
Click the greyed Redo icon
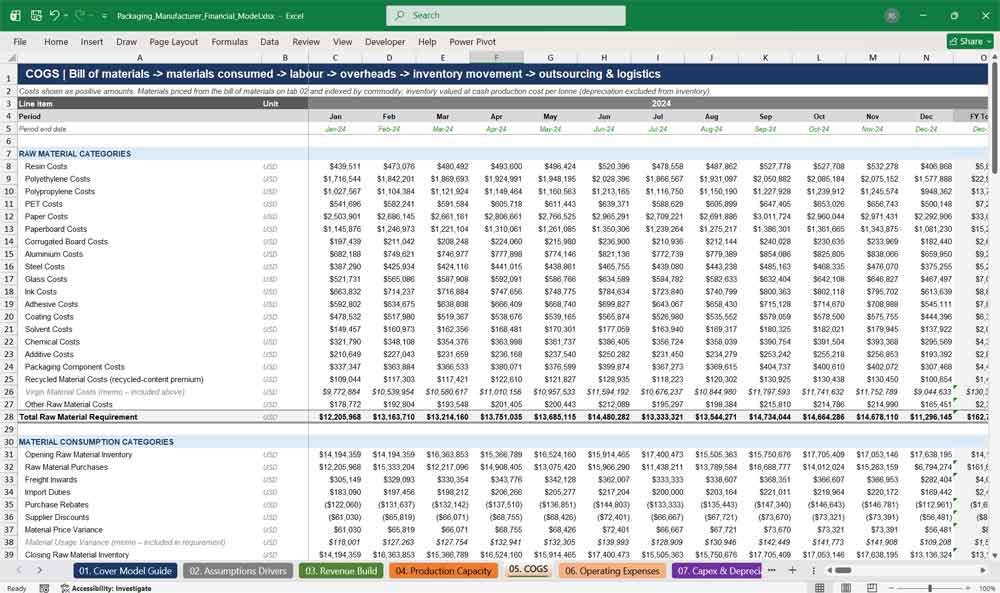(80, 15)
